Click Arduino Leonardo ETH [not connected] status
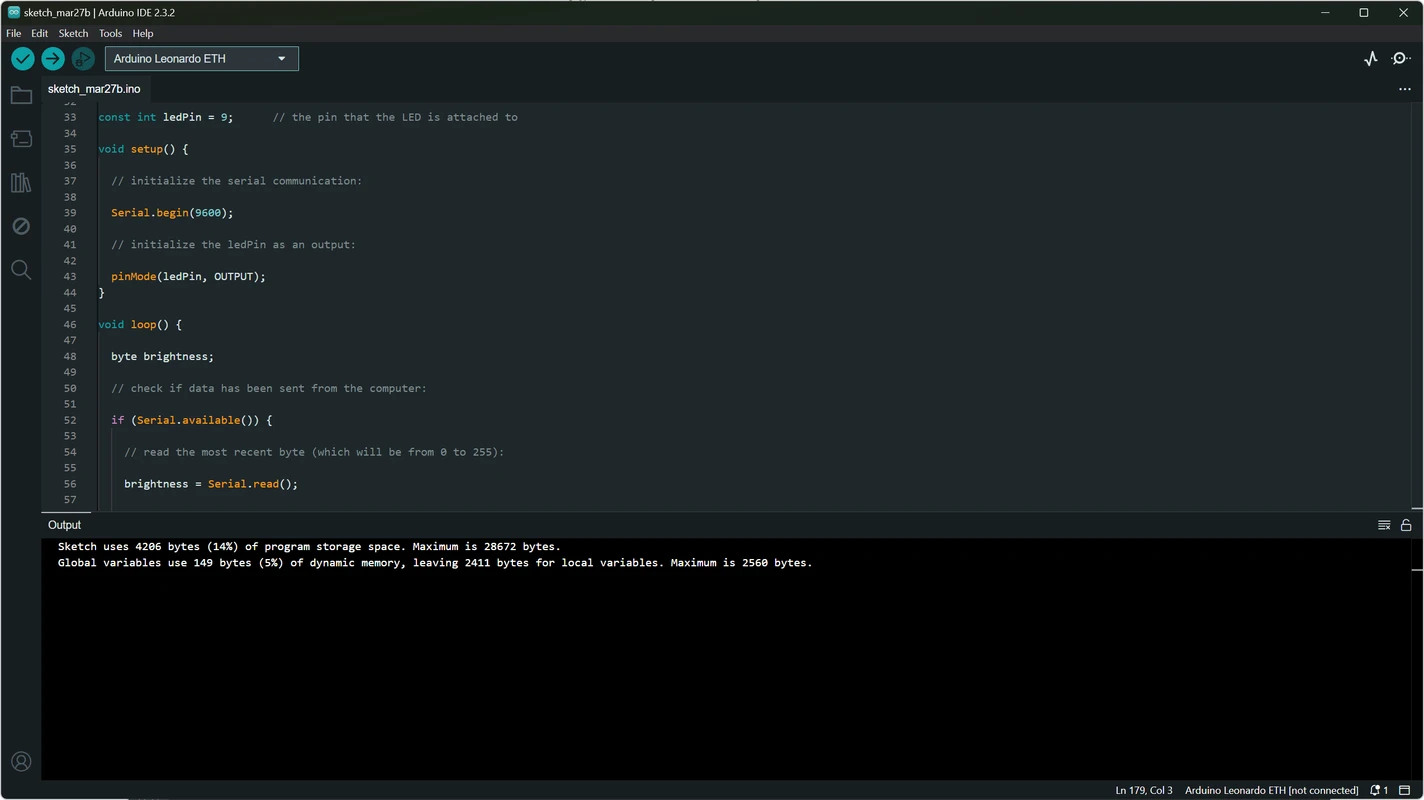 1271,790
